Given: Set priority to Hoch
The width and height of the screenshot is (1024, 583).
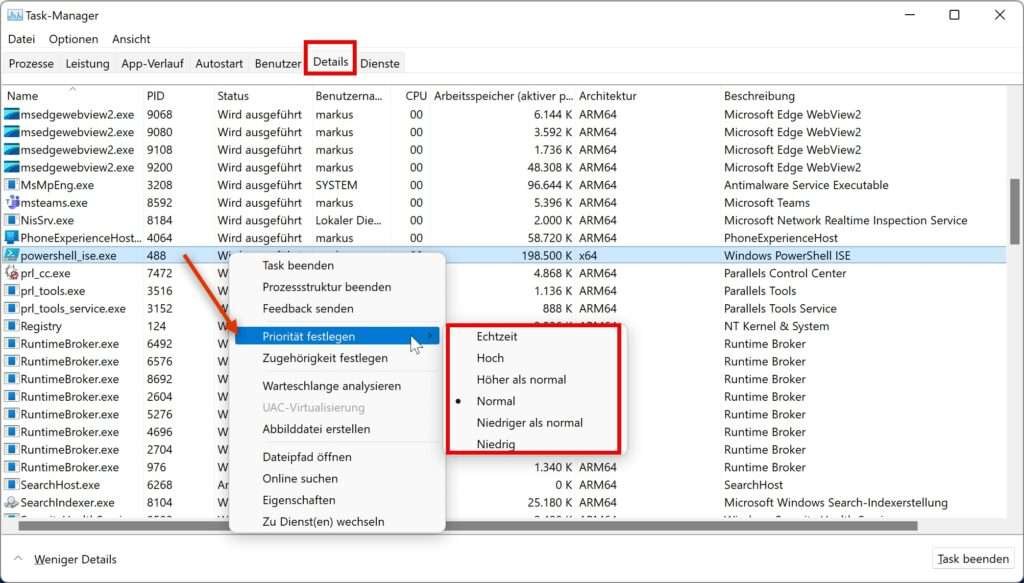Looking at the screenshot, I should click(489, 357).
